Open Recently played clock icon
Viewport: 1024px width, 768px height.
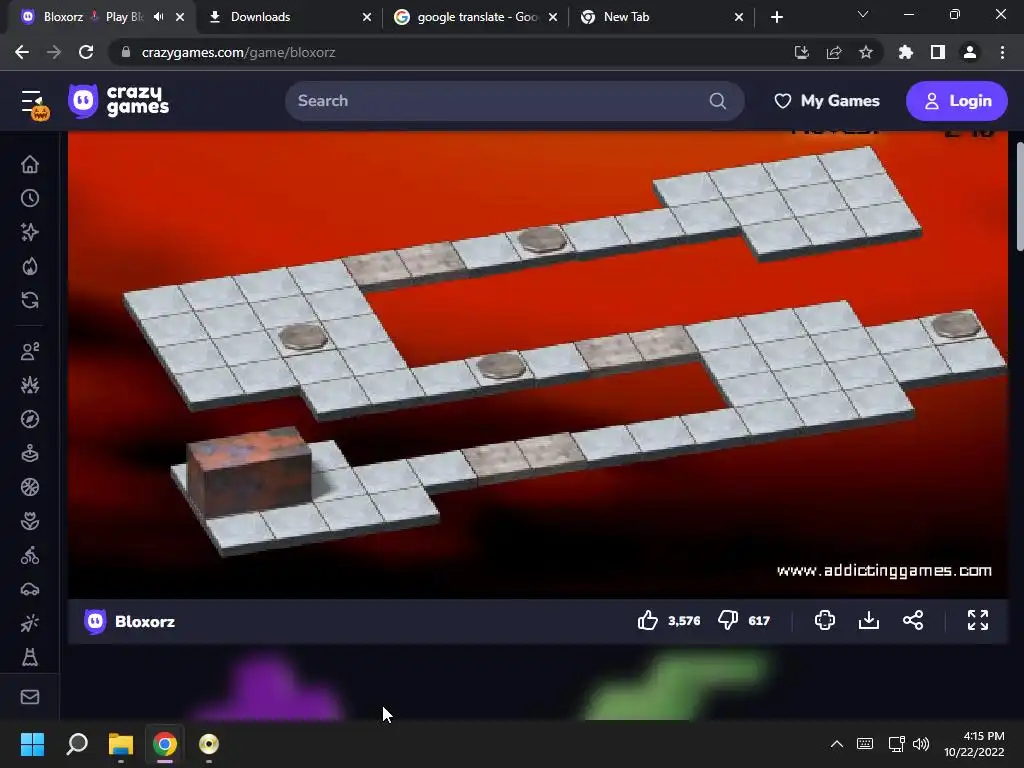30,199
